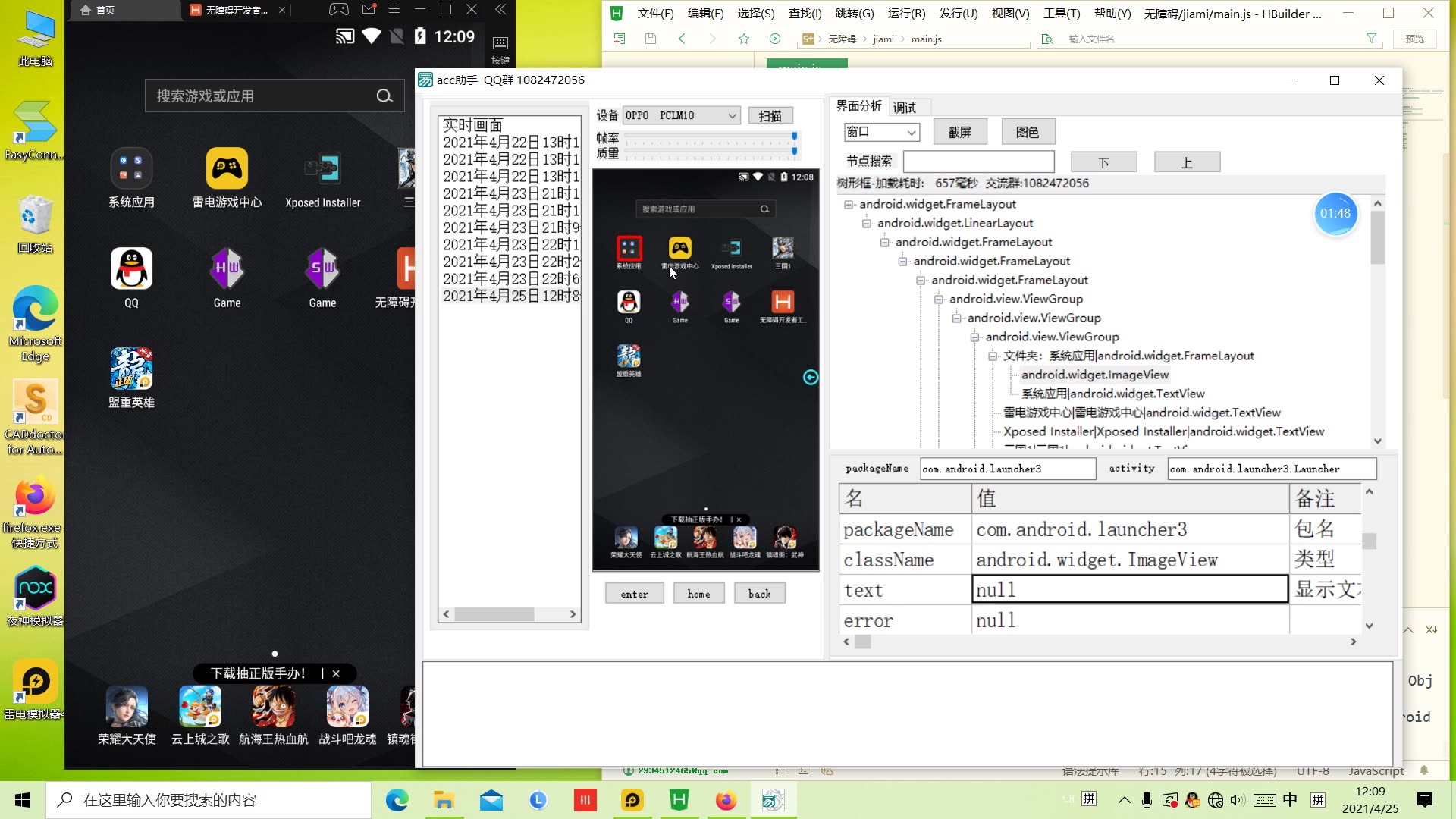The image size is (1456, 819).
Task: Close the 下载抽正版手办 banner
Action: (336, 673)
